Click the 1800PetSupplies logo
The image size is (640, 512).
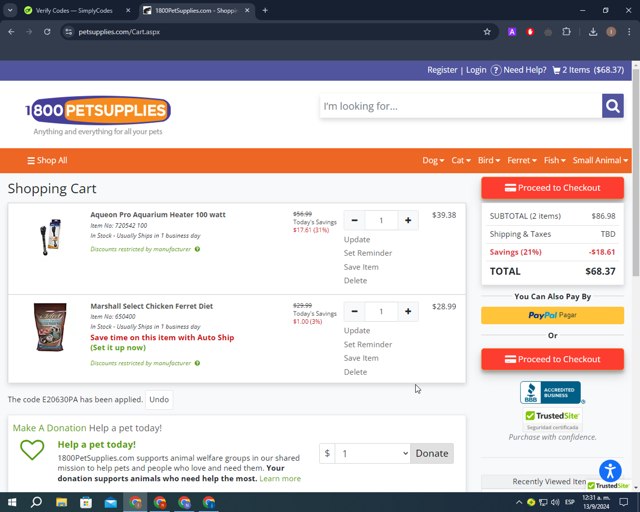click(98, 110)
